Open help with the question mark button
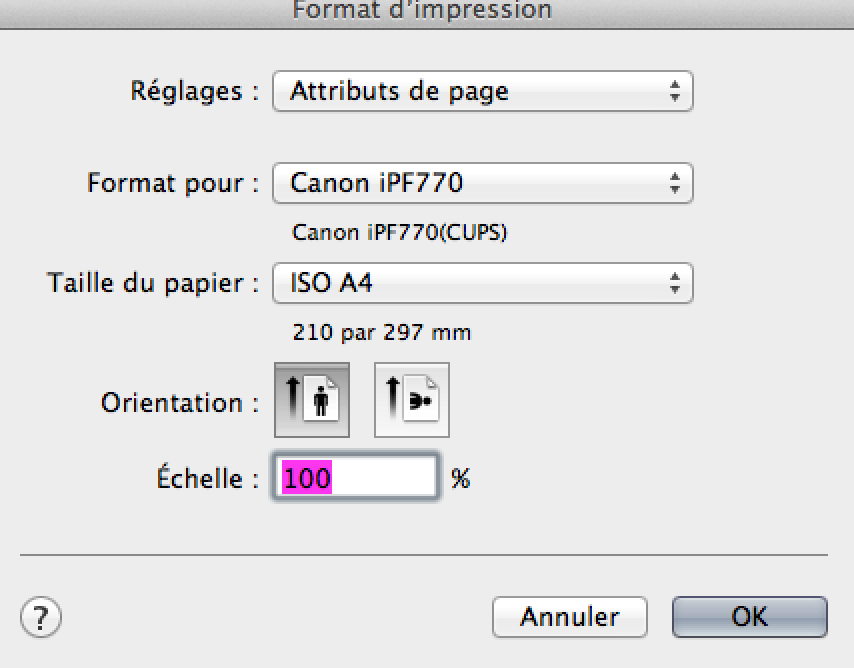The width and height of the screenshot is (854, 668). (x=41, y=615)
